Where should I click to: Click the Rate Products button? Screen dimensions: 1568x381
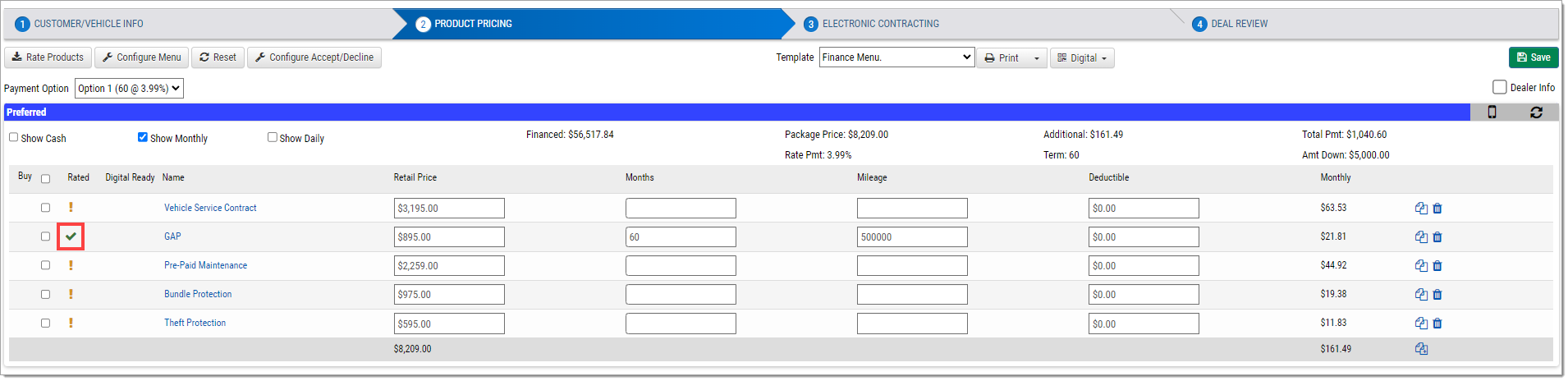coord(48,57)
